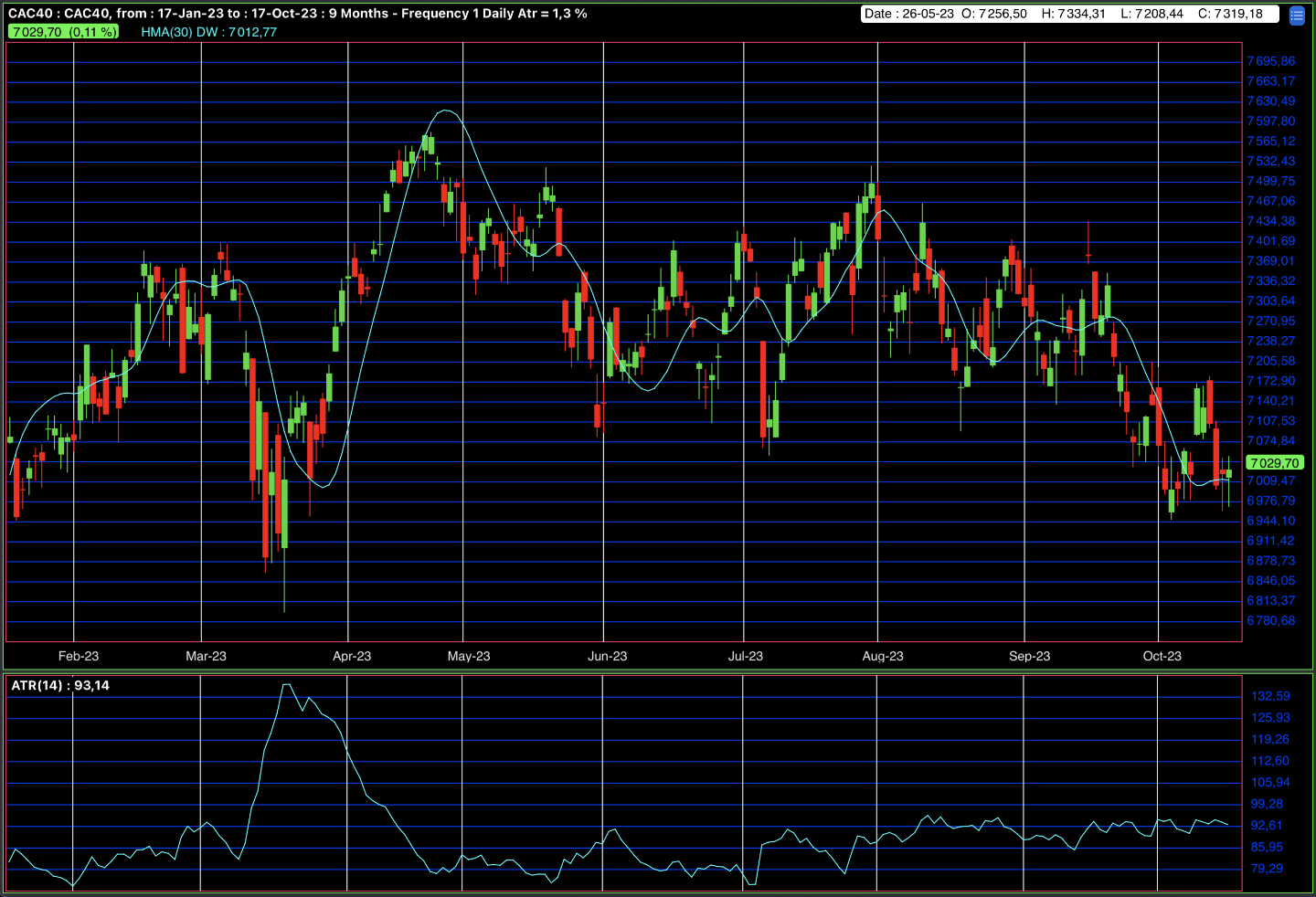The image size is (1316, 897).
Task: Click the 105,94 ATR axis label
Action: 1271,782
